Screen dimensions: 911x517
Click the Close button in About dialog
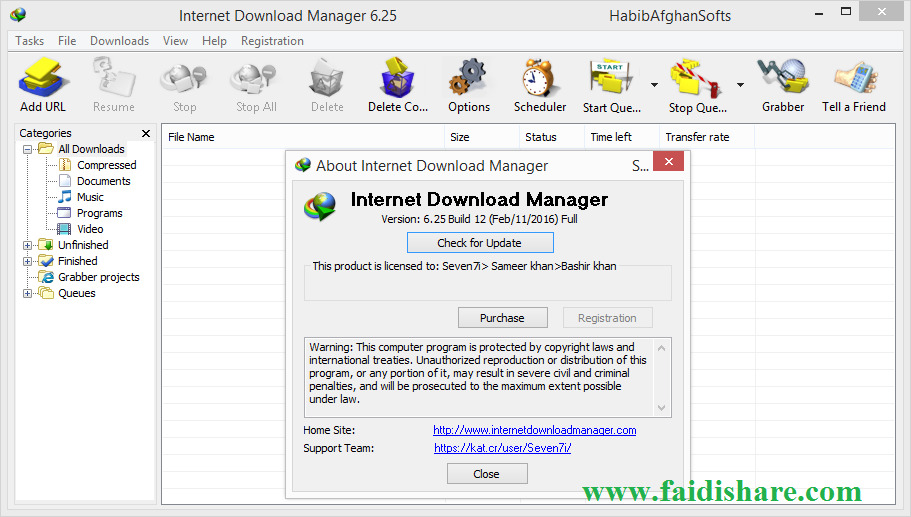(487, 474)
